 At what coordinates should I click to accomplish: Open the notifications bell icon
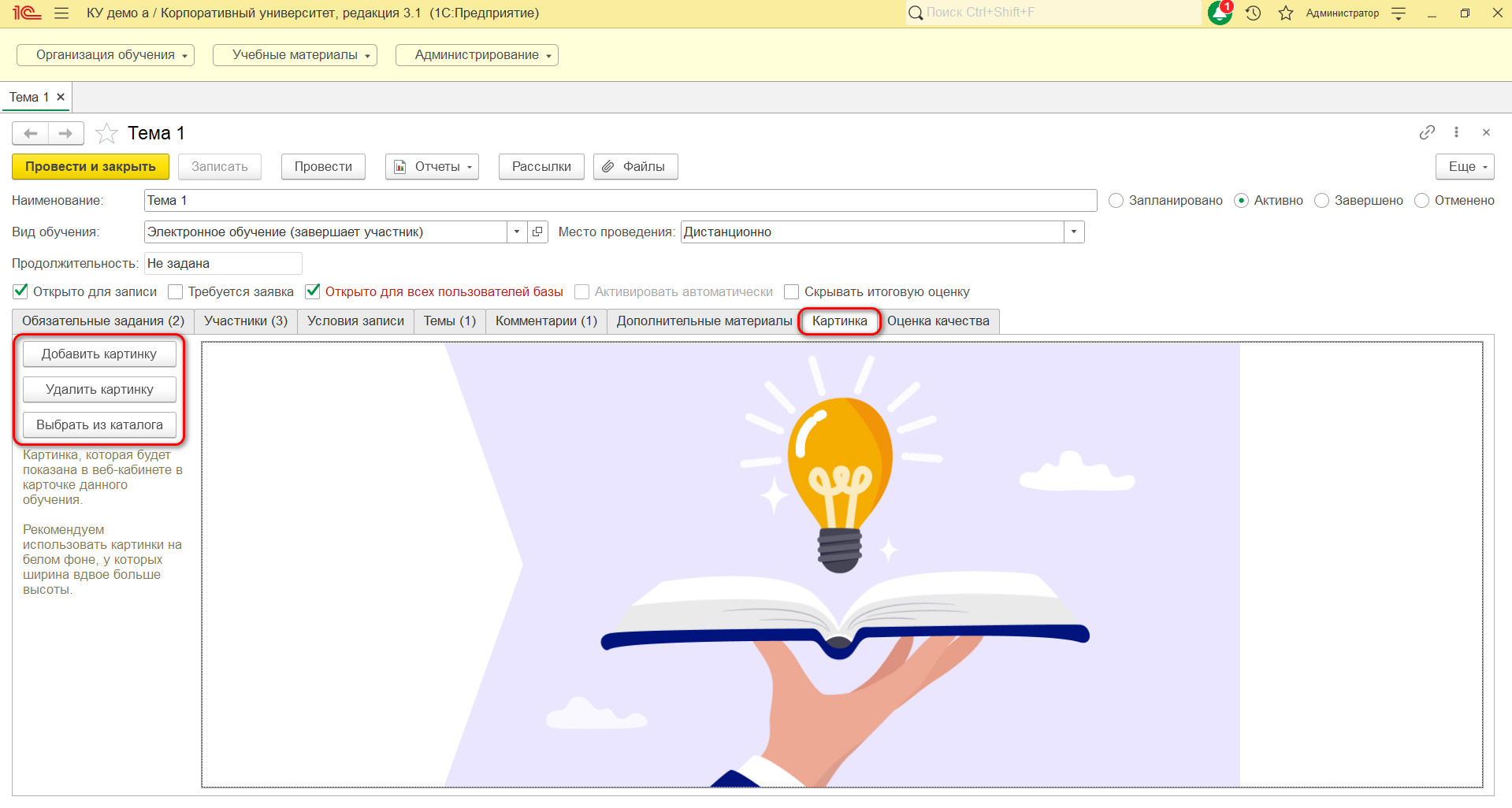pyautogui.click(x=1220, y=13)
